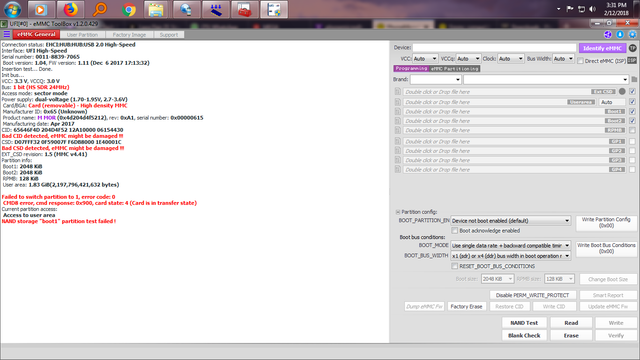The height and width of the screenshot is (360, 640).
Task: Open the media player taskbar icon
Action: (40, 9)
